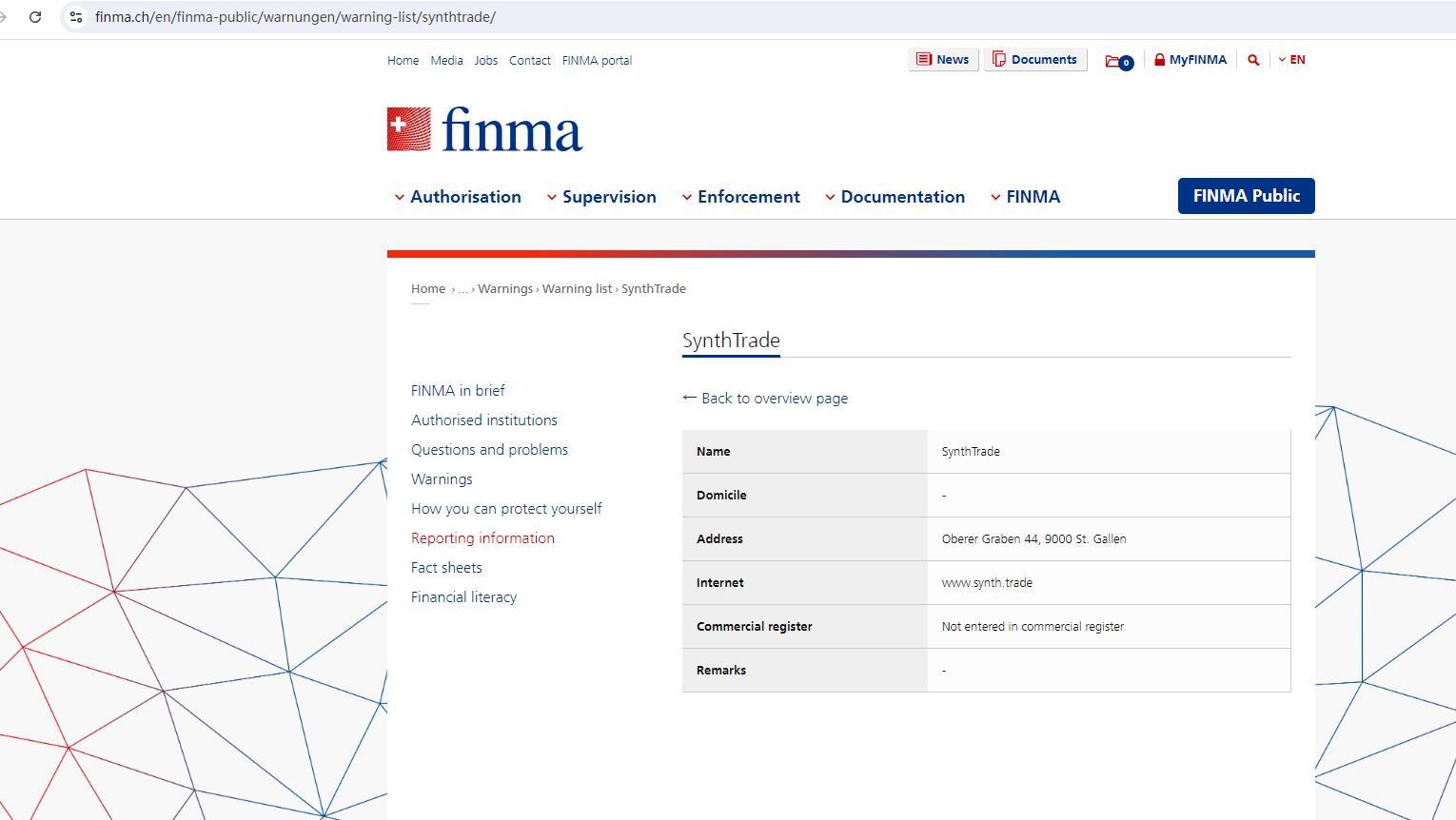Image resolution: width=1456 pixels, height=820 pixels.
Task: Click the red search magnifier icon
Action: (x=1253, y=60)
